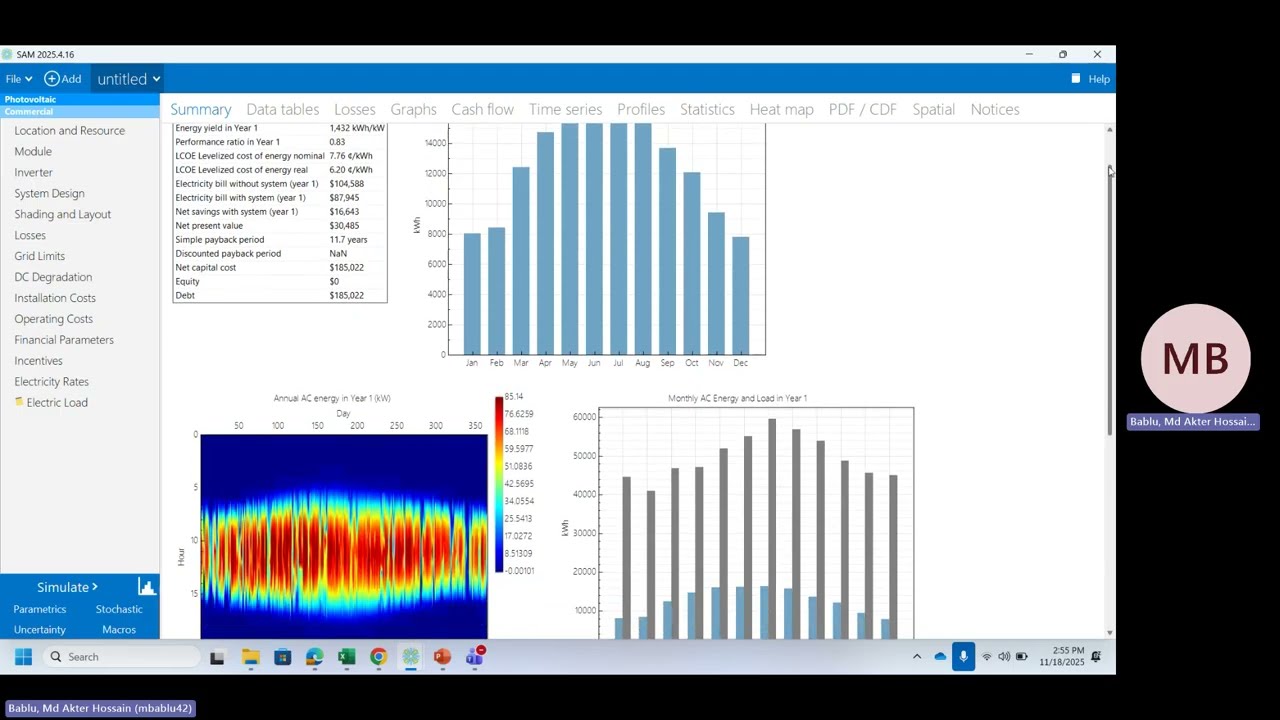
Task: Switch to the Data tables tab
Action: point(283,109)
